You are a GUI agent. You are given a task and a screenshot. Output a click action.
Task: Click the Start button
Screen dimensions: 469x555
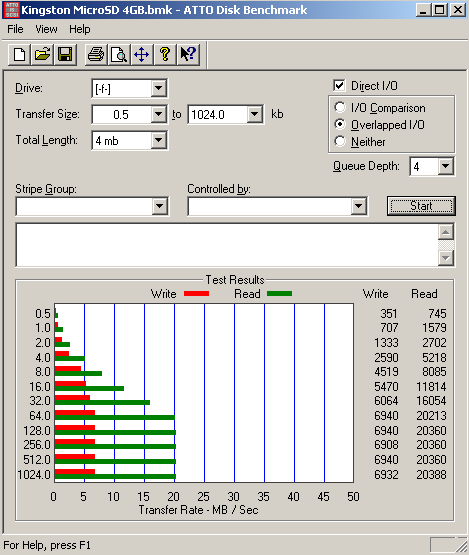(421, 206)
